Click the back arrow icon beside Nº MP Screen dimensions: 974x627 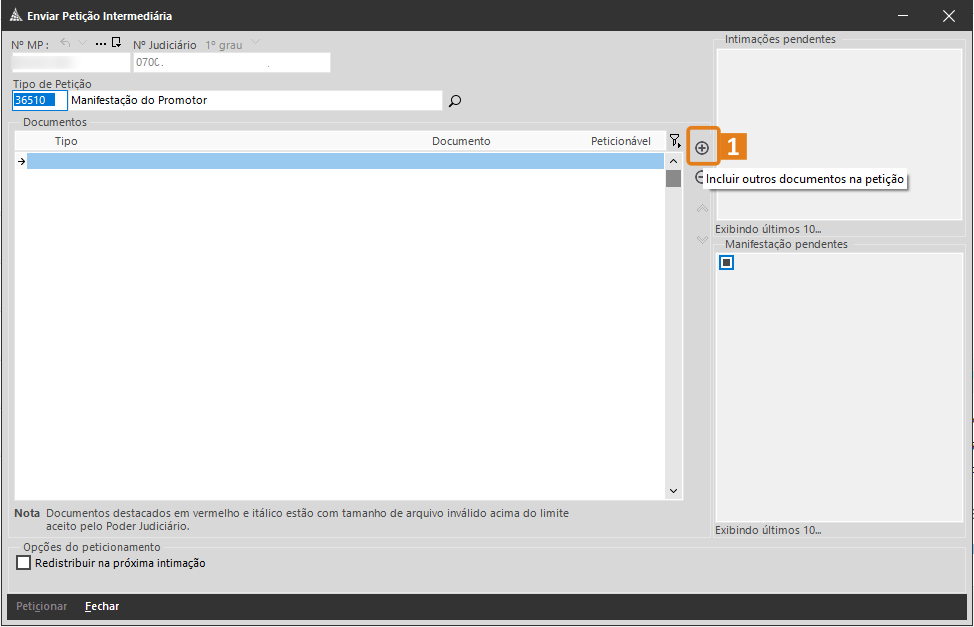tap(66, 43)
